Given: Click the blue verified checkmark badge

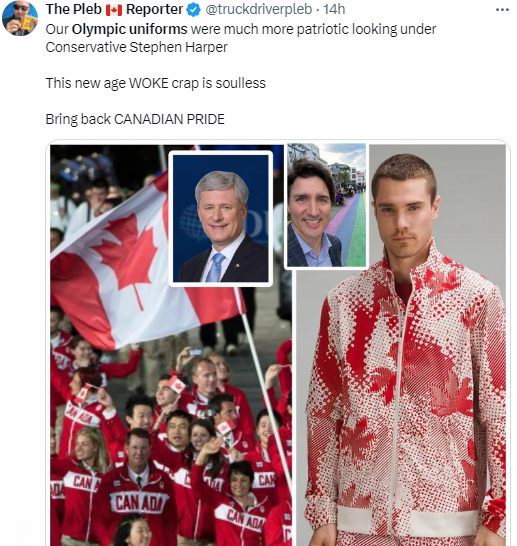Looking at the screenshot, I should pyautogui.click(x=194, y=10).
